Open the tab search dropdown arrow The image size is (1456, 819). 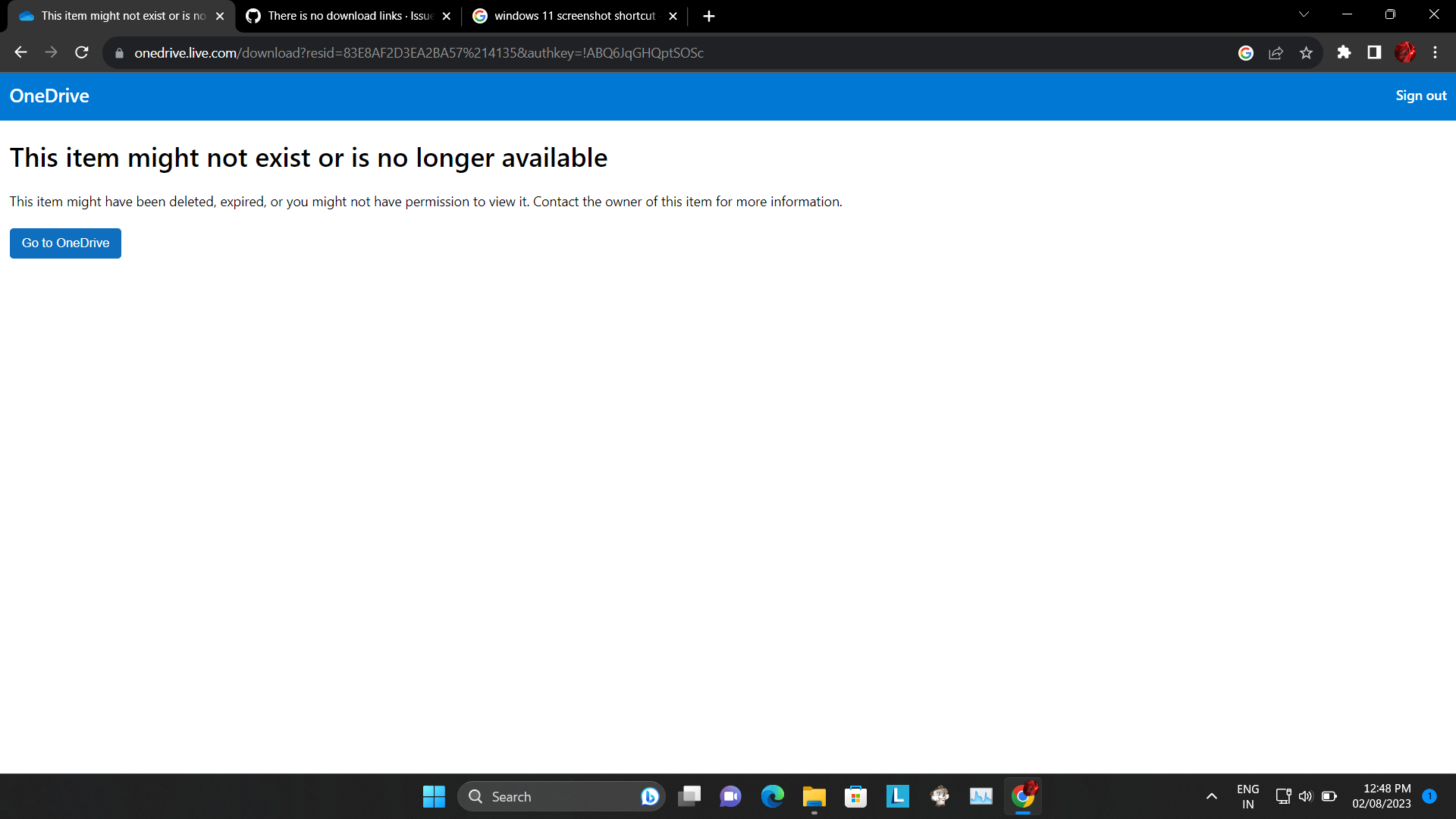click(x=1303, y=14)
